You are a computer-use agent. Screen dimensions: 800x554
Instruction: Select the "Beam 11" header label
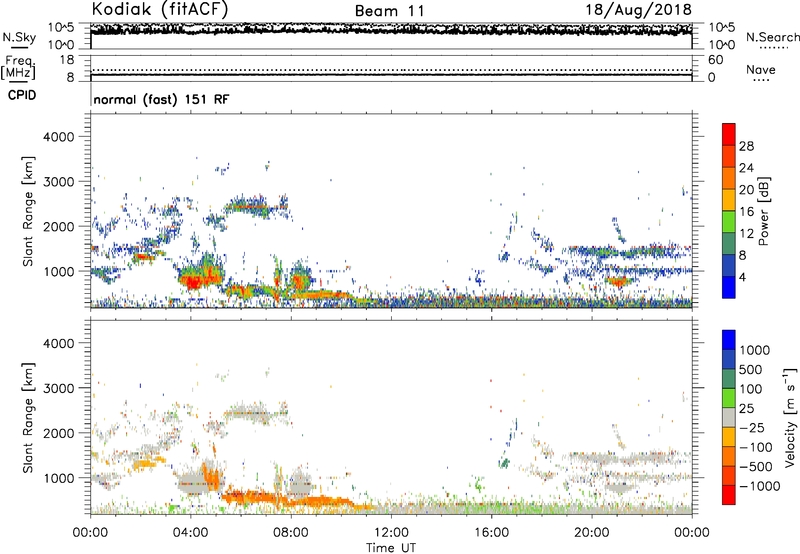(389, 11)
